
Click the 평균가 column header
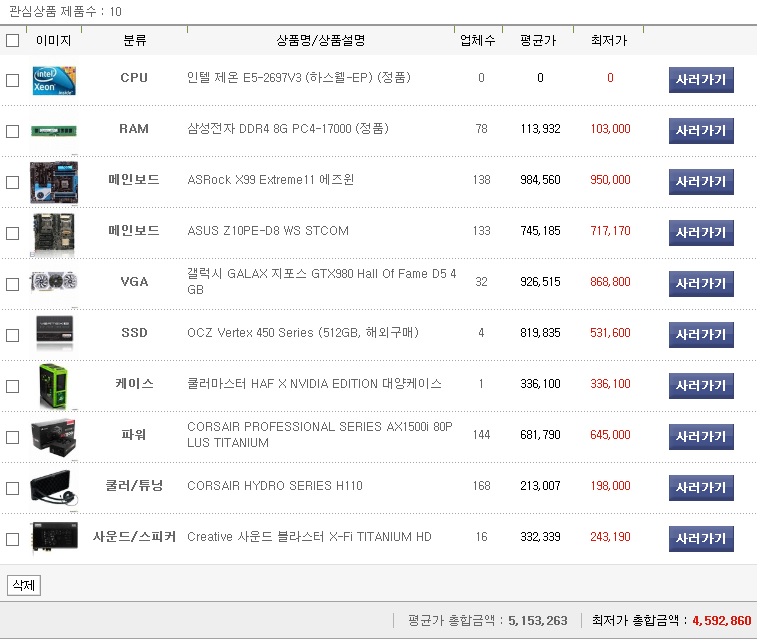coord(538,40)
